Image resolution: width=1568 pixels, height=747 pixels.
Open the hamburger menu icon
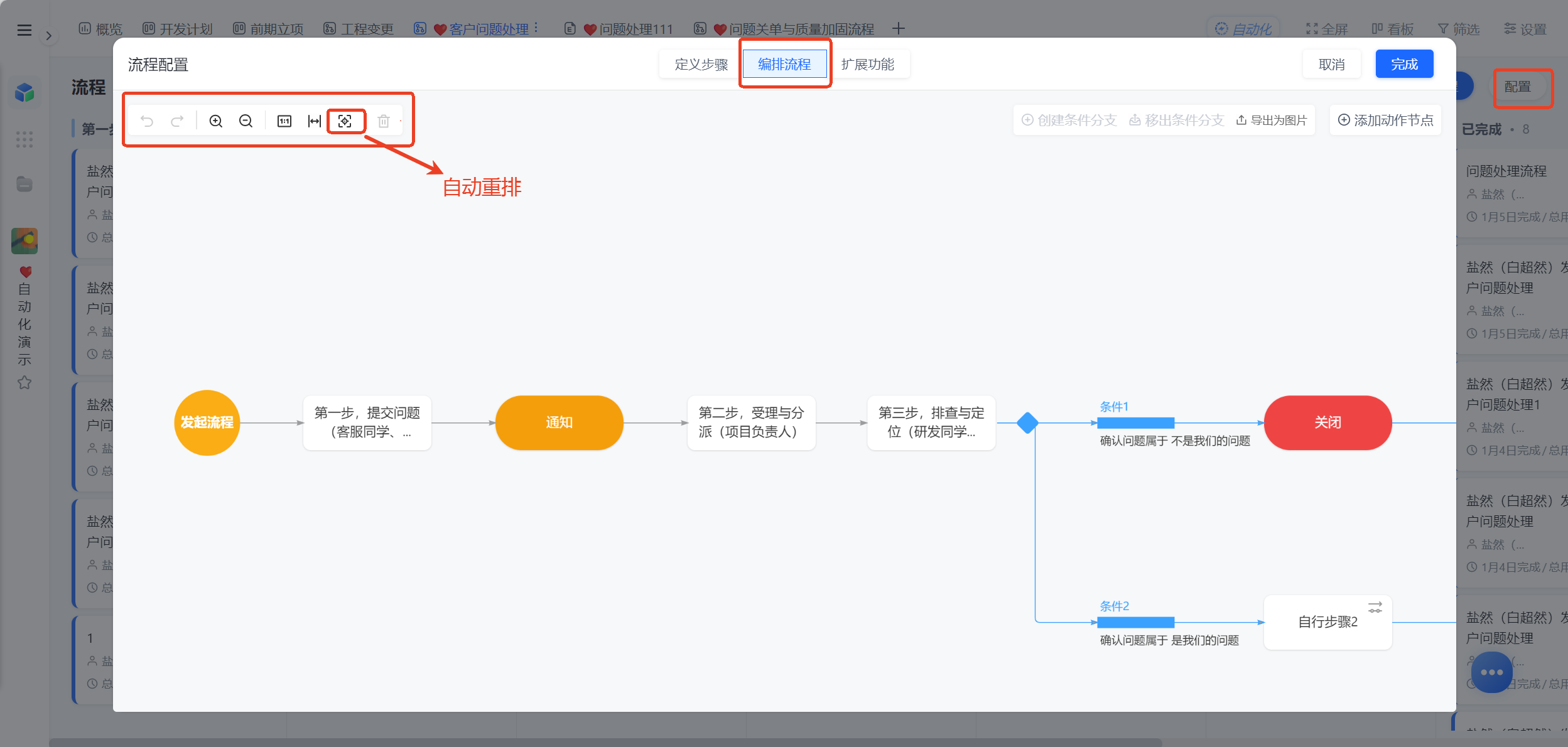pos(24,30)
